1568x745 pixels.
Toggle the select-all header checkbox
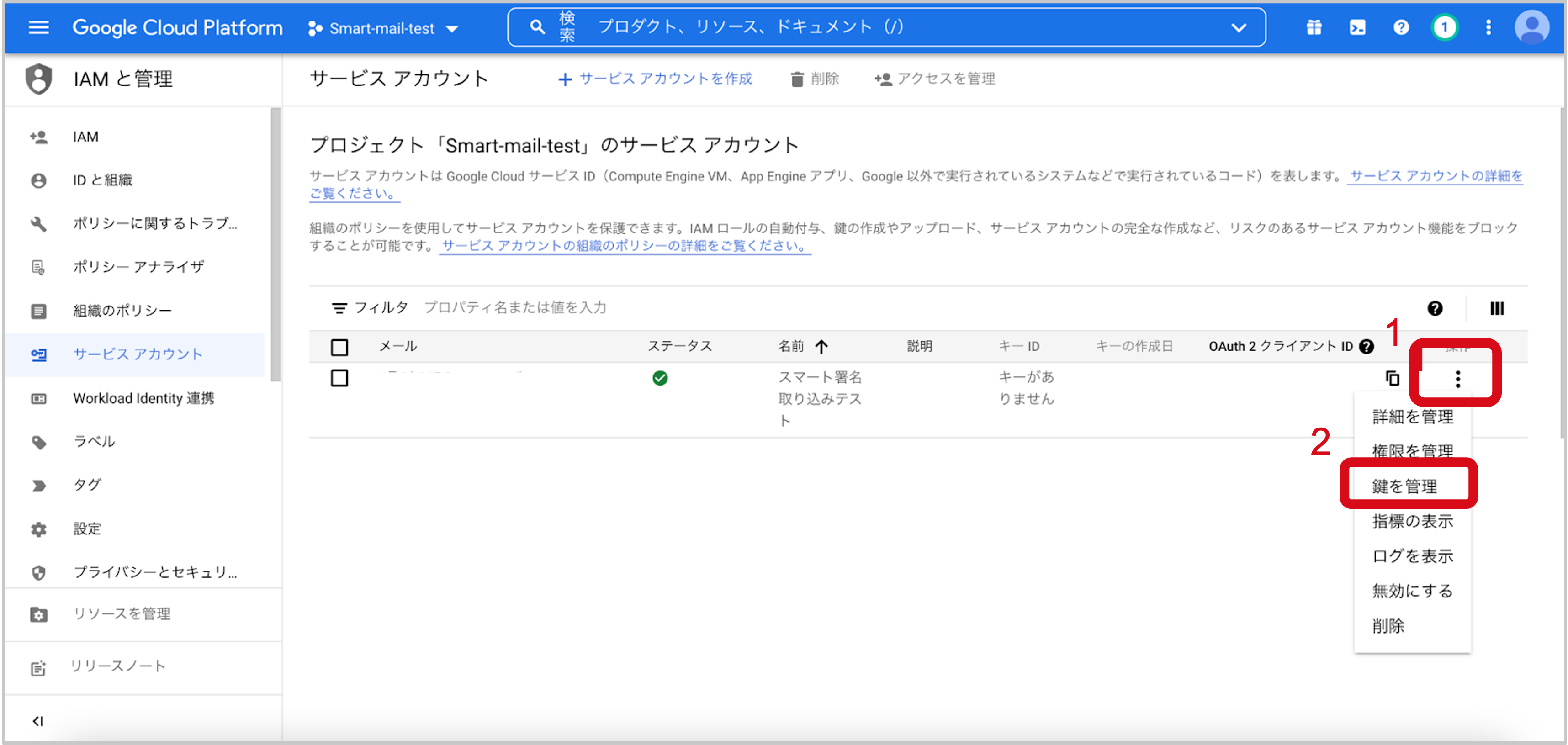339,348
